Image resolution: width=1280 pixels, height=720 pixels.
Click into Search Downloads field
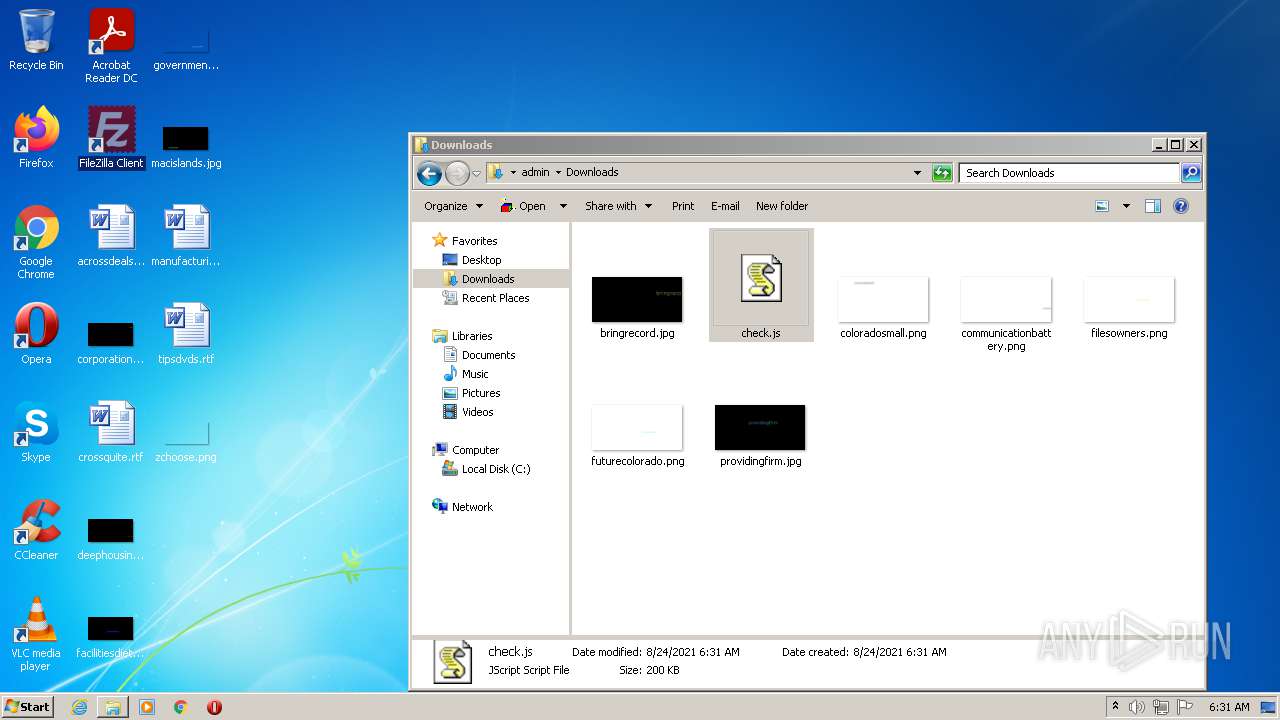tap(1069, 173)
